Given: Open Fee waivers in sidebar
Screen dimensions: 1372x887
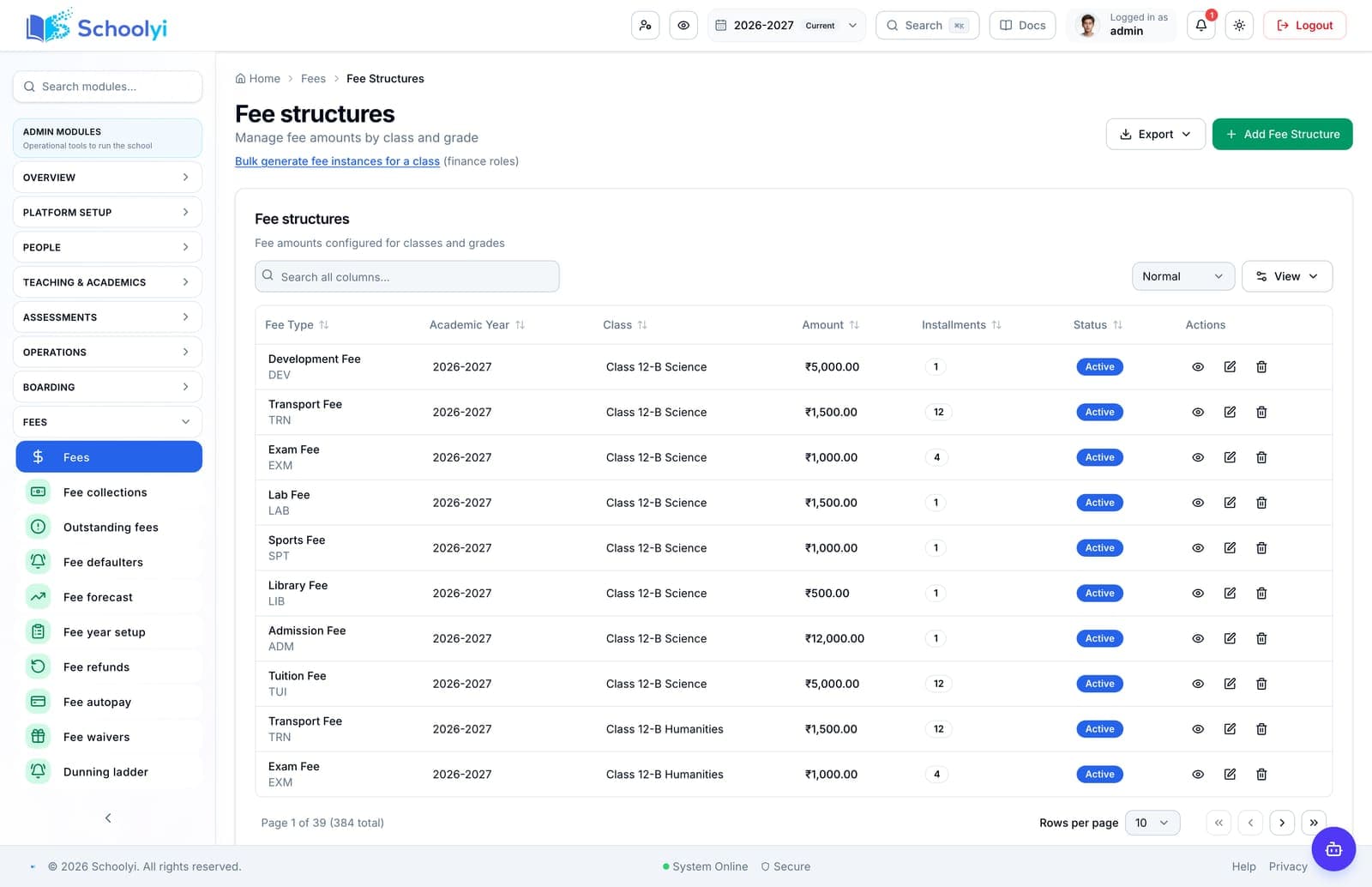Looking at the screenshot, I should point(109,737).
